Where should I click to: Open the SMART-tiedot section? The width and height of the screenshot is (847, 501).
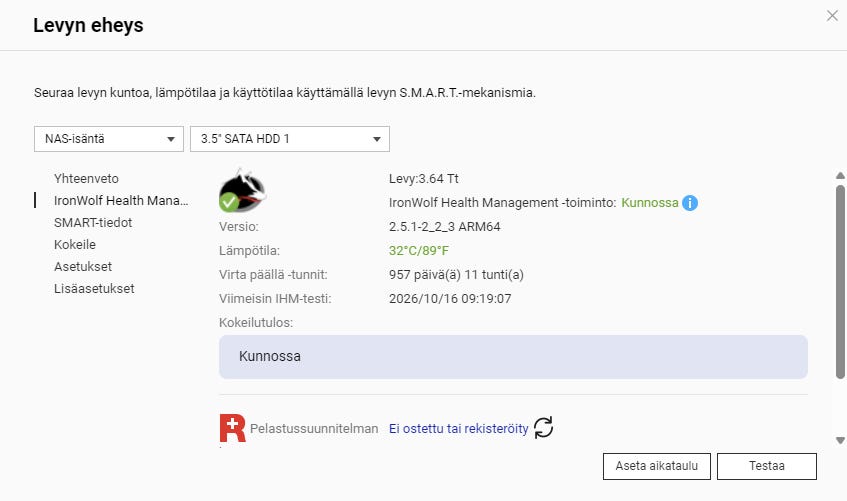93,223
